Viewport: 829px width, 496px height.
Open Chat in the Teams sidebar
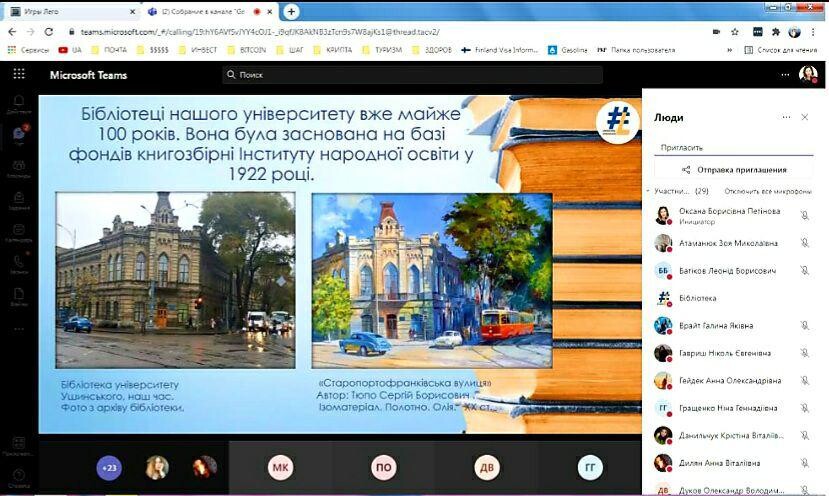click(x=19, y=136)
